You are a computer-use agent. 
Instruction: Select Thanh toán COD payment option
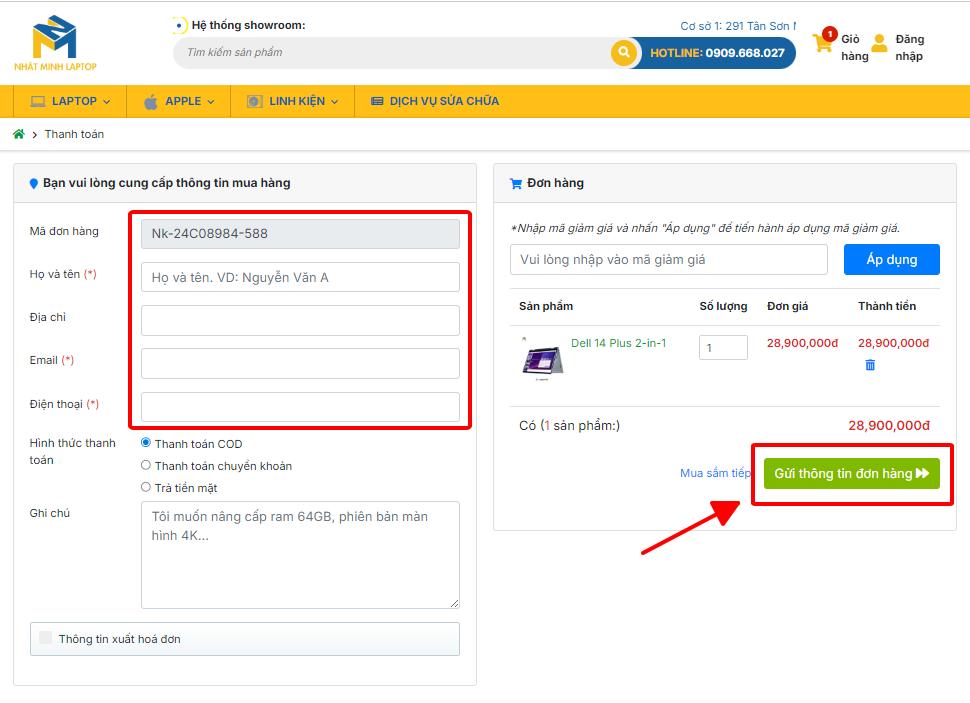[146, 442]
